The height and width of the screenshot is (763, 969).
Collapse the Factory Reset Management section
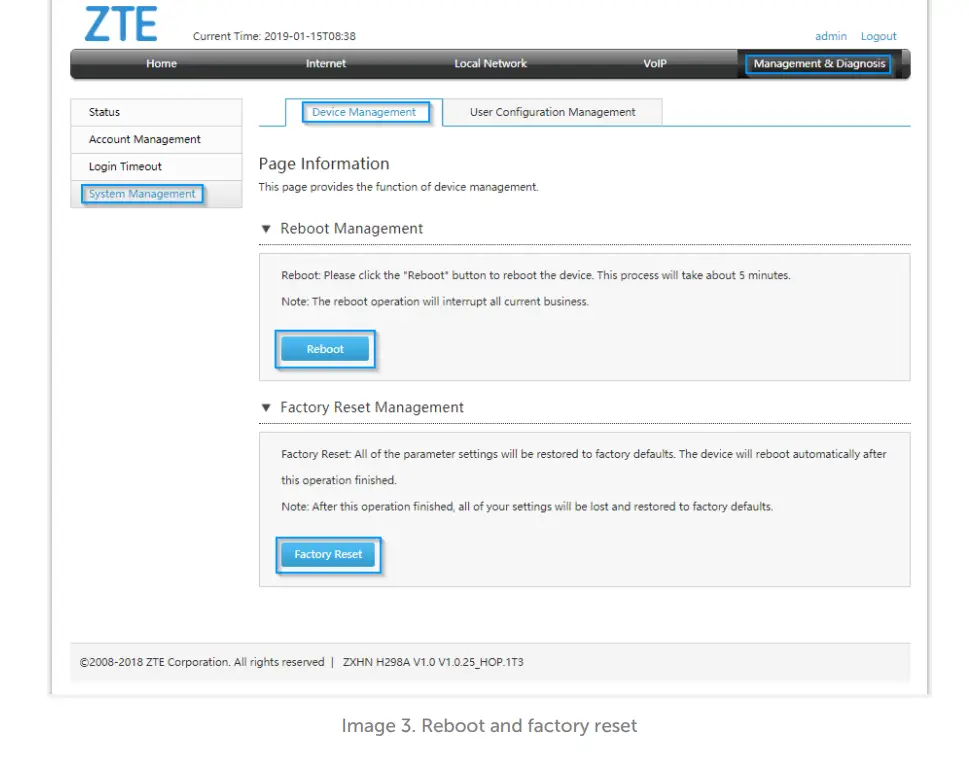pos(265,407)
